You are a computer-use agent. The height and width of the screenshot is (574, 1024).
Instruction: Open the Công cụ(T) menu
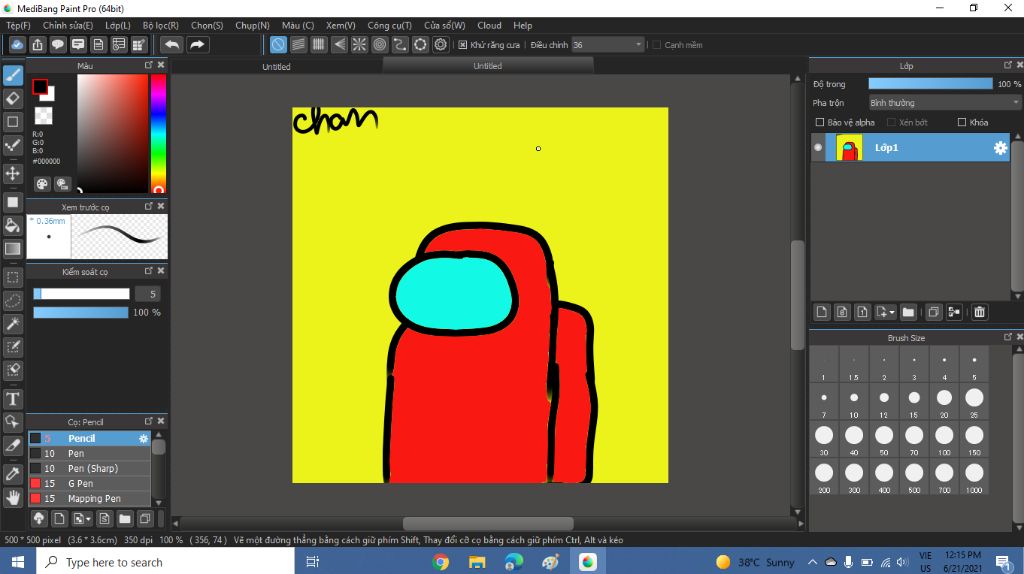pyautogui.click(x=389, y=25)
